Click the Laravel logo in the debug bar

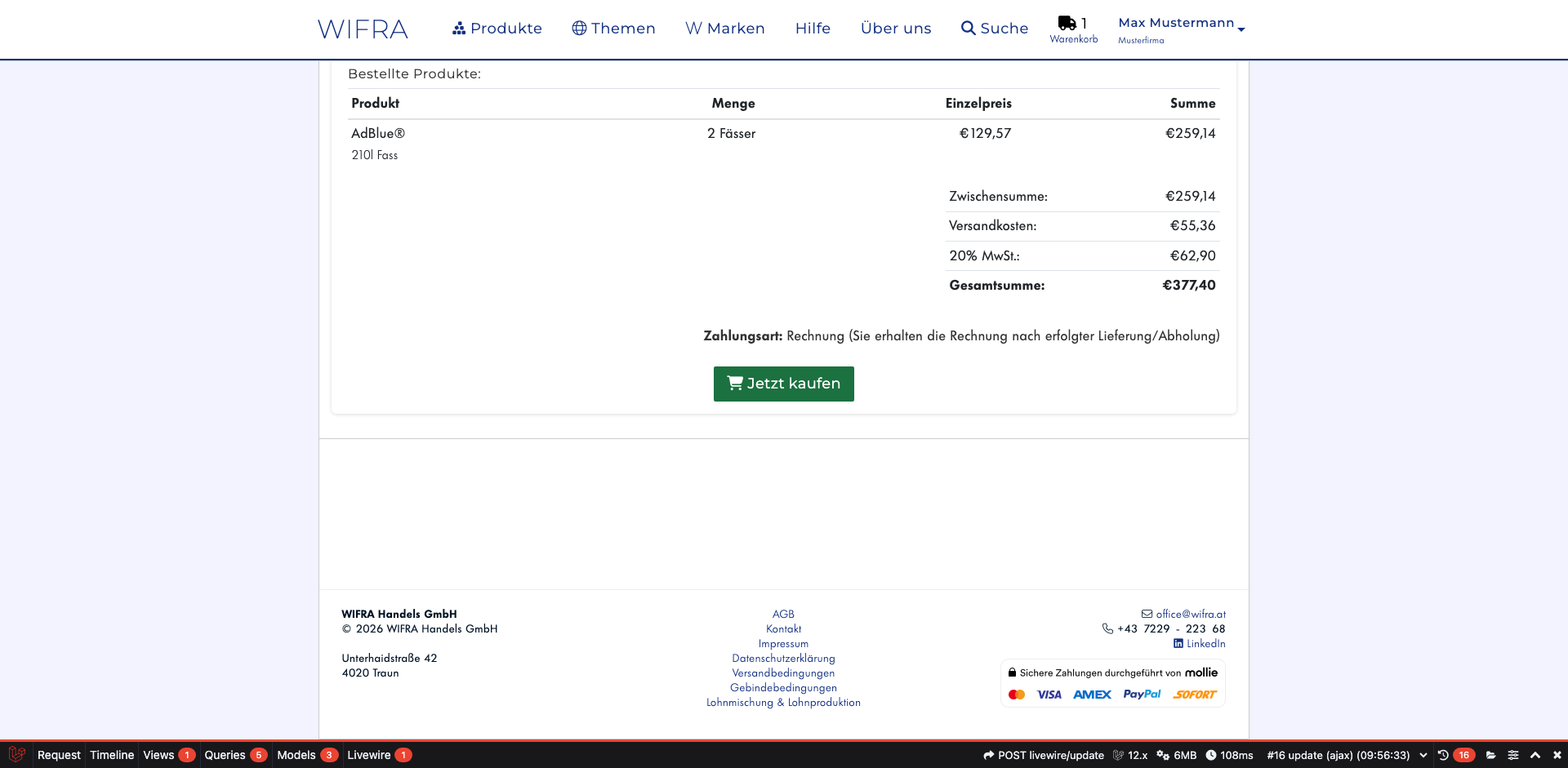tap(17, 755)
